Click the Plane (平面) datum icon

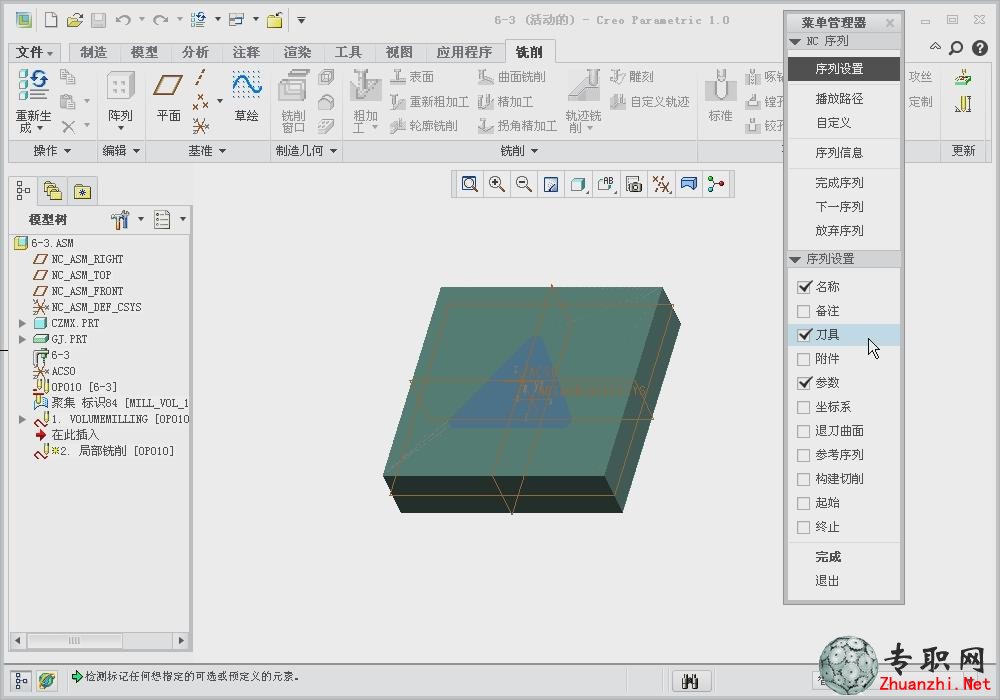[x=168, y=85]
